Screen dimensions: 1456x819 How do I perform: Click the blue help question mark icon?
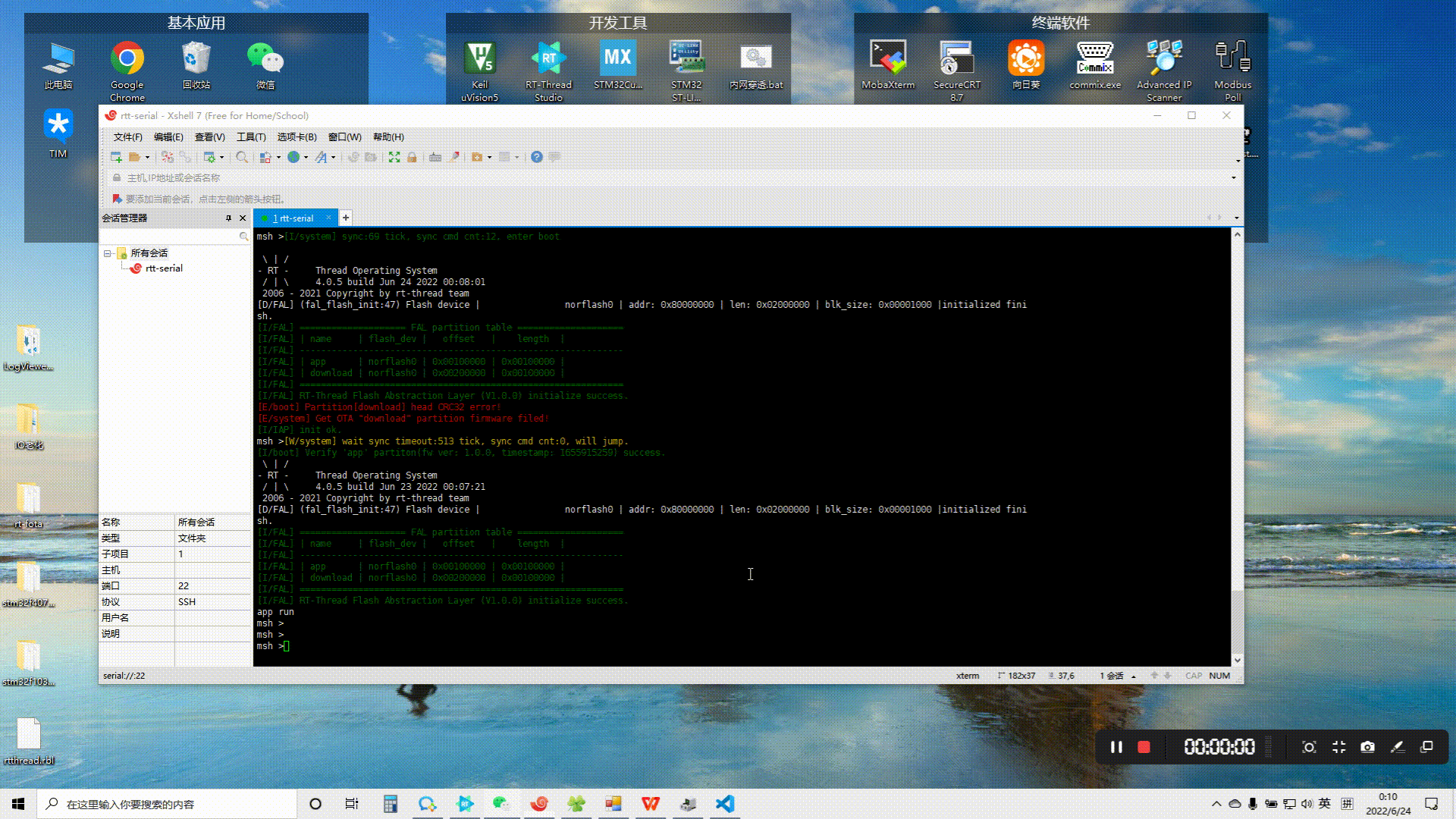[537, 157]
